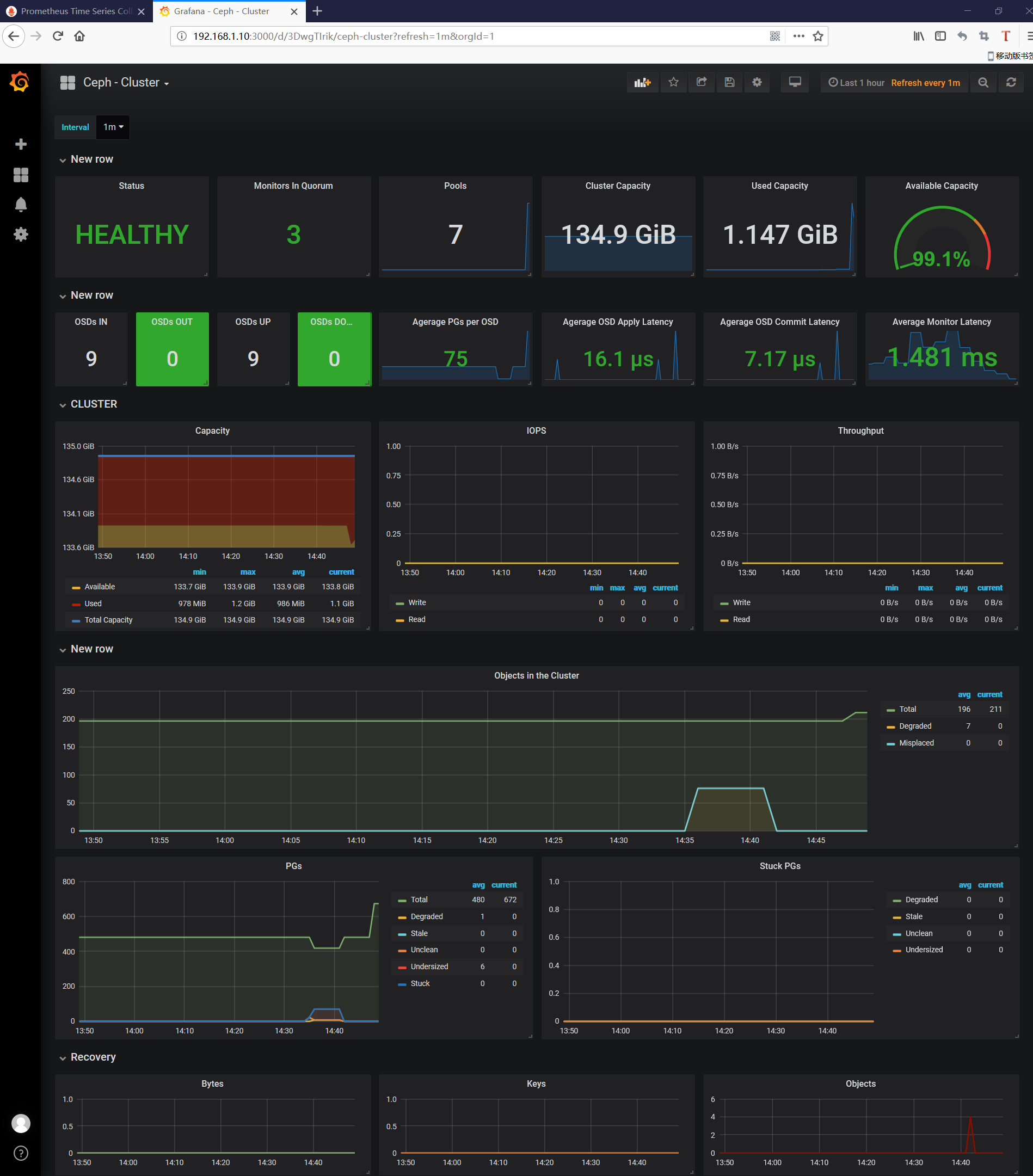Screen dimensions: 1033x1176
Task: Click the Add panel icon
Action: coord(642,83)
